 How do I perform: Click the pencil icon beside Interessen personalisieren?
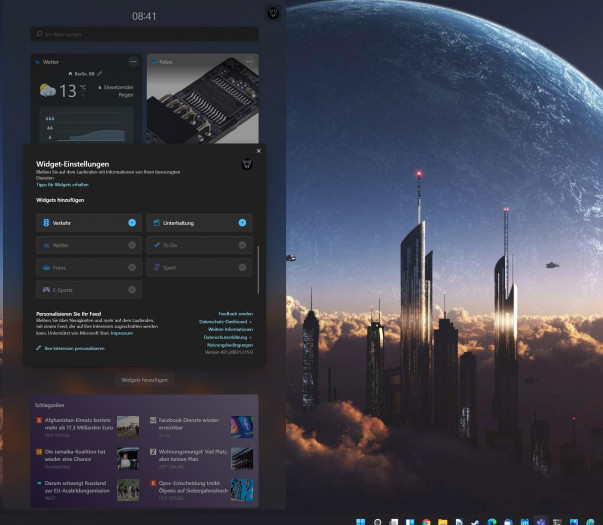38,348
